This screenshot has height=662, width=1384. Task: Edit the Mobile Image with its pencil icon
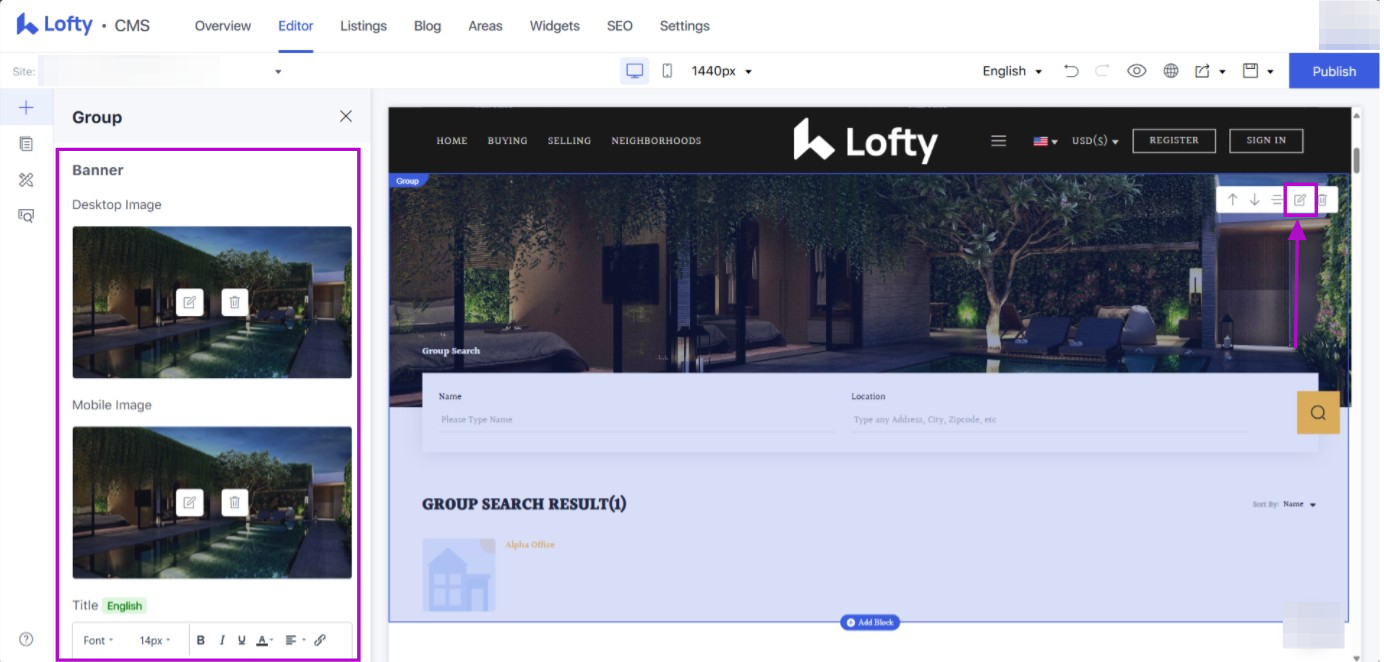click(189, 502)
